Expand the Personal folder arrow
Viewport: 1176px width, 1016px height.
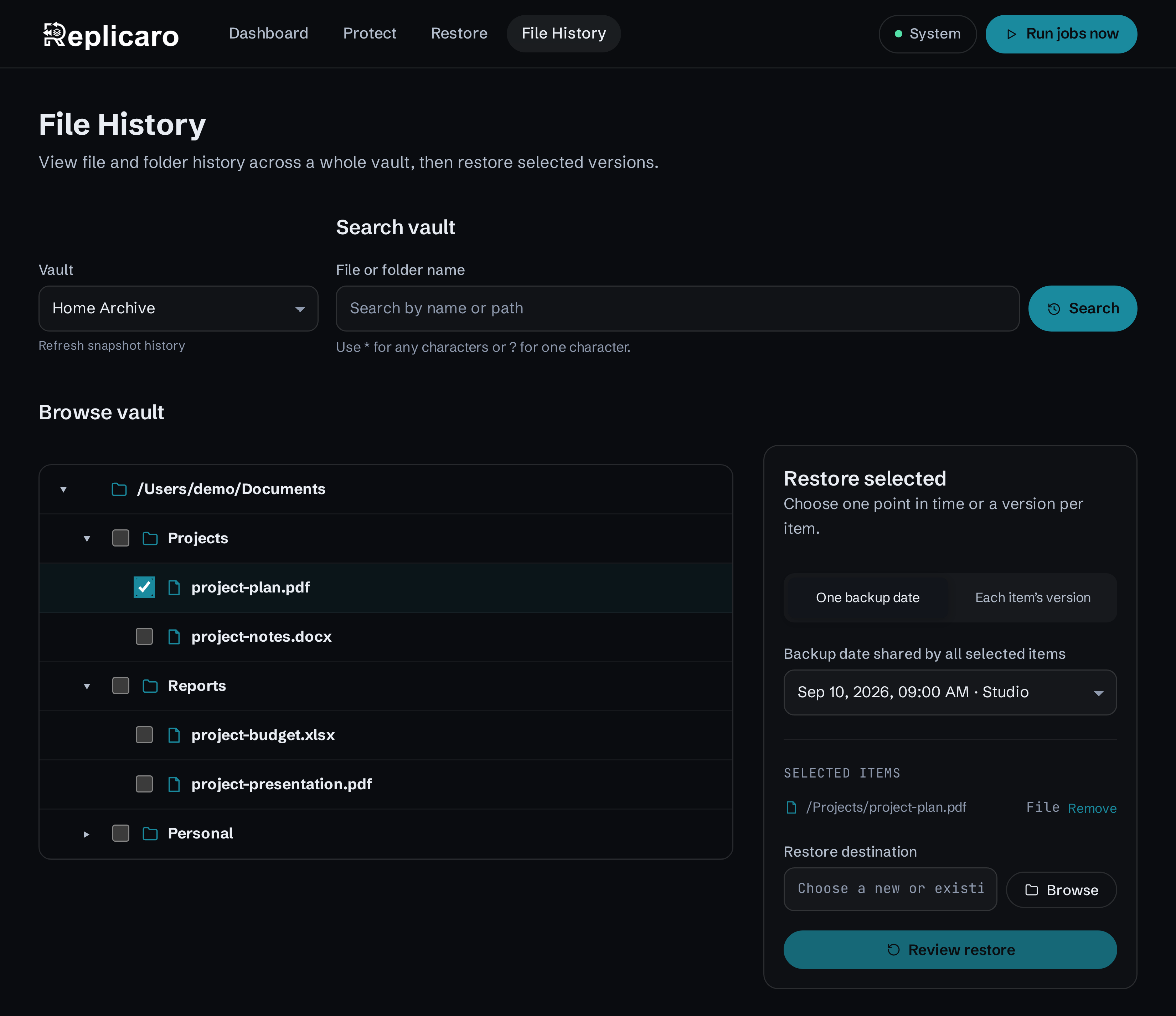(87, 834)
